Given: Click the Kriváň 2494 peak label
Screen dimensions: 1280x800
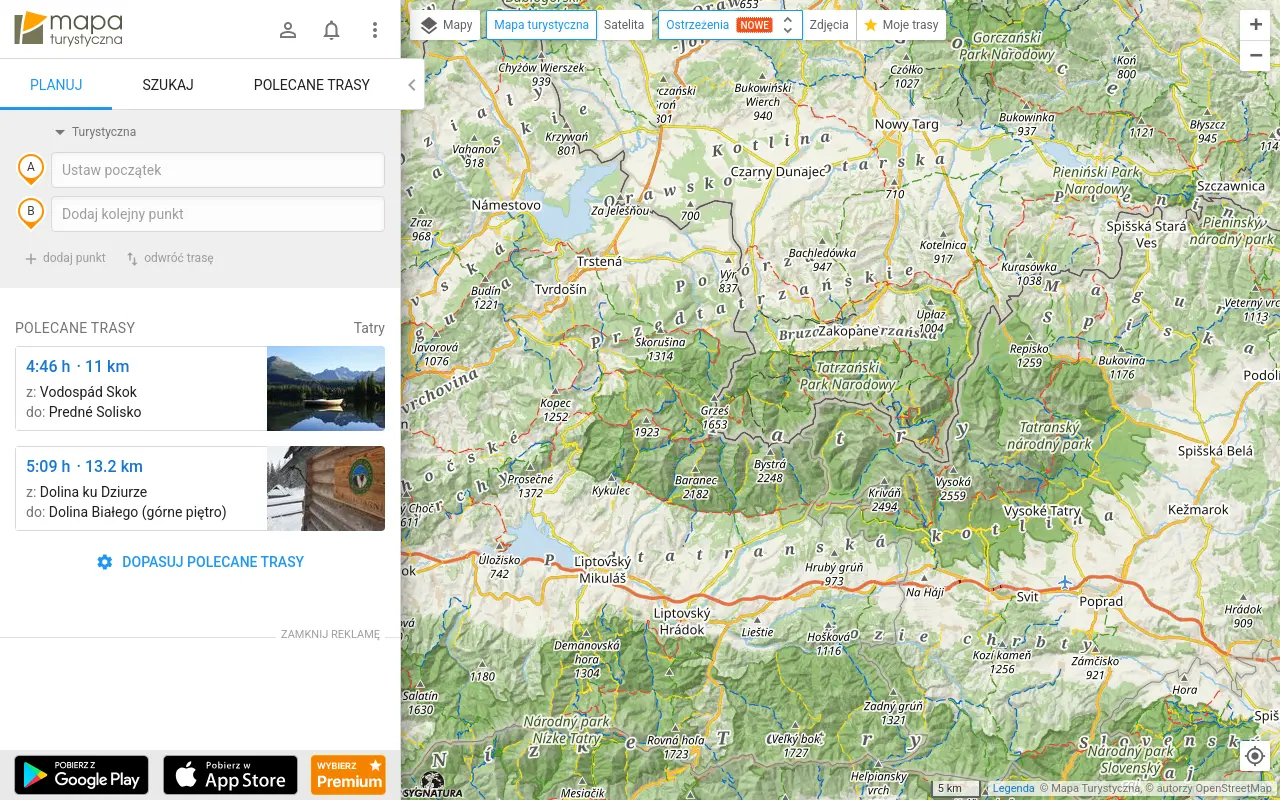Looking at the screenshot, I should pos(884,499).
